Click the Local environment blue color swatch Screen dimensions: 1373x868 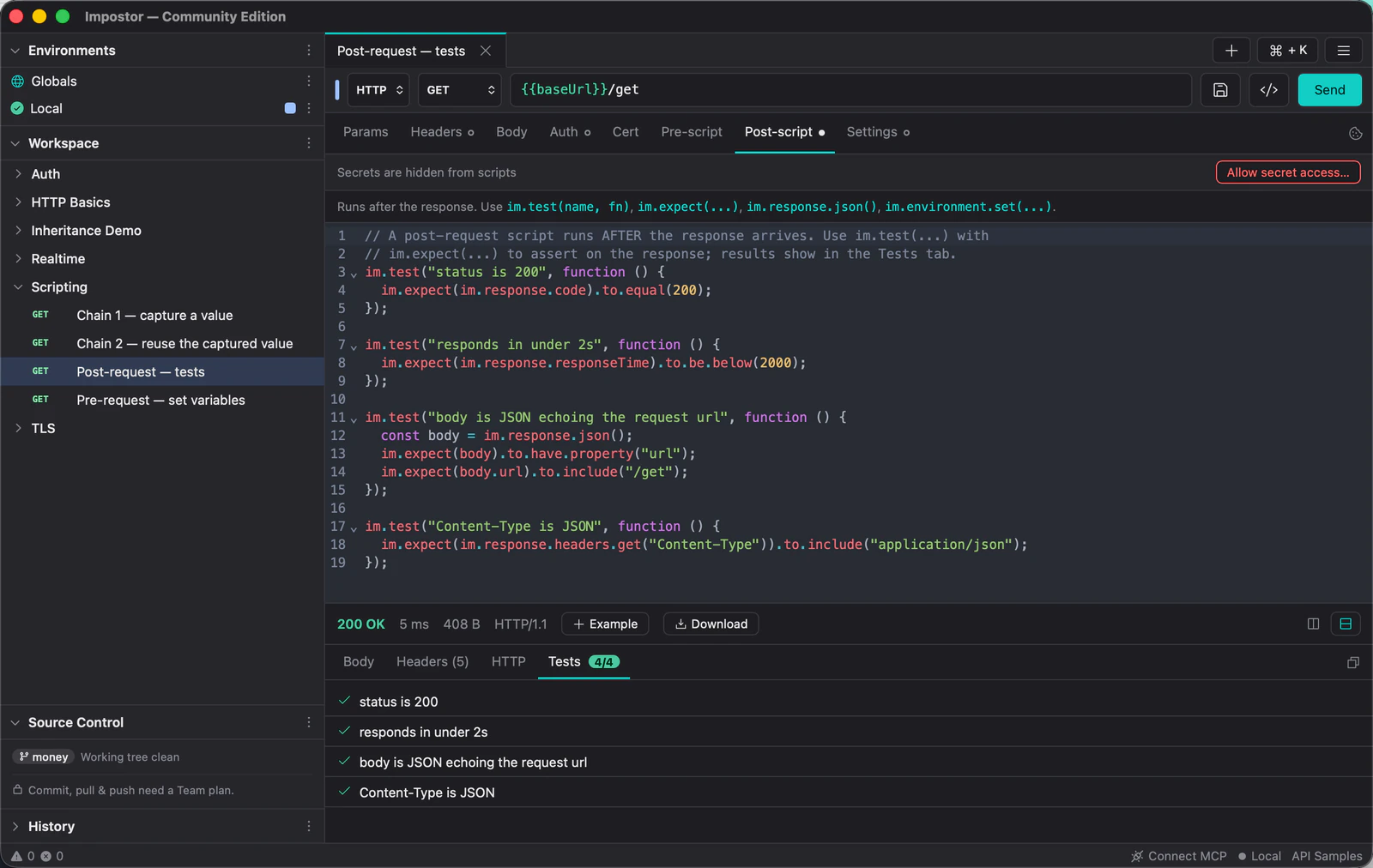[290, 108]
